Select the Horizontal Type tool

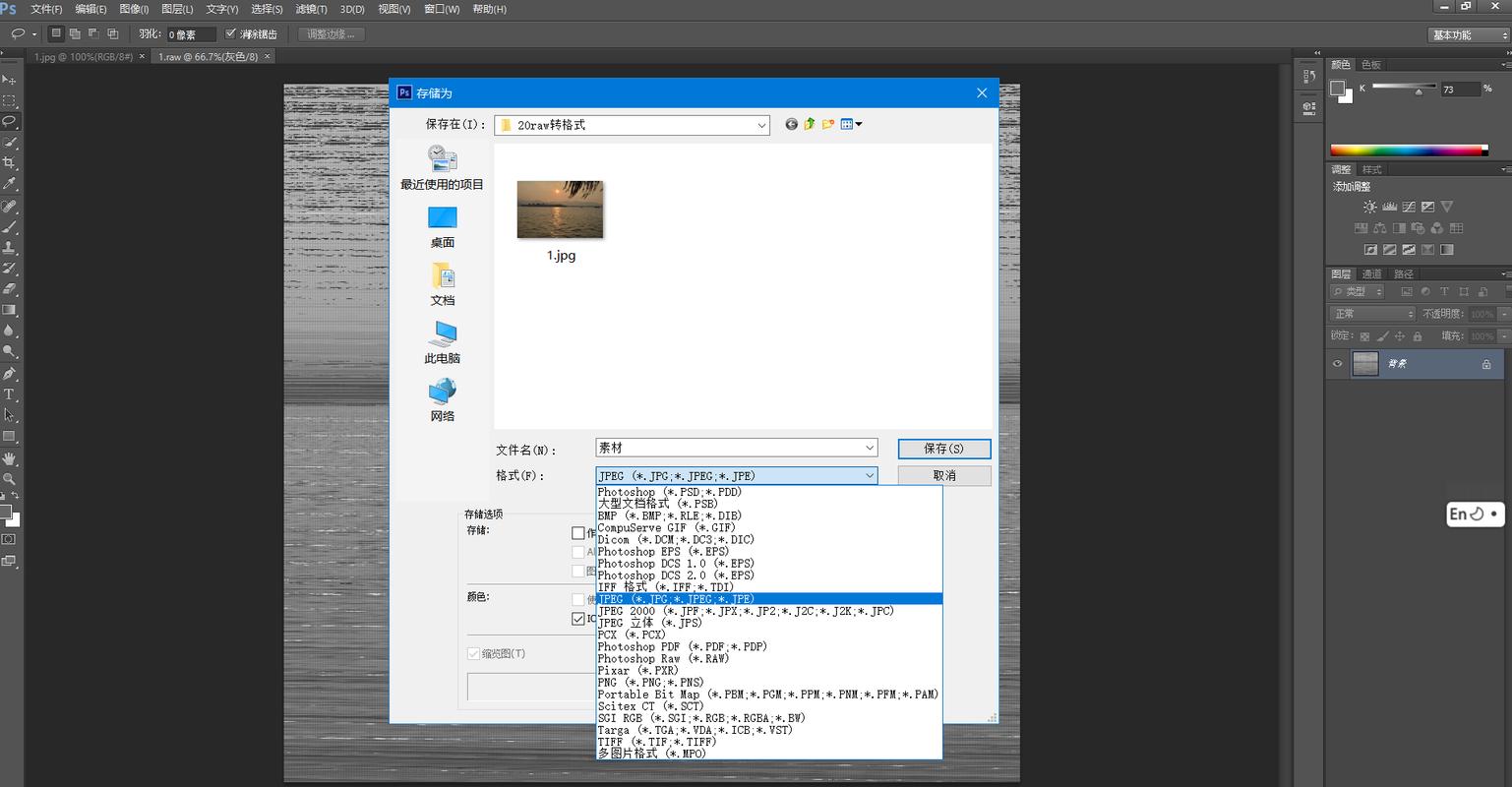(9, 394)
